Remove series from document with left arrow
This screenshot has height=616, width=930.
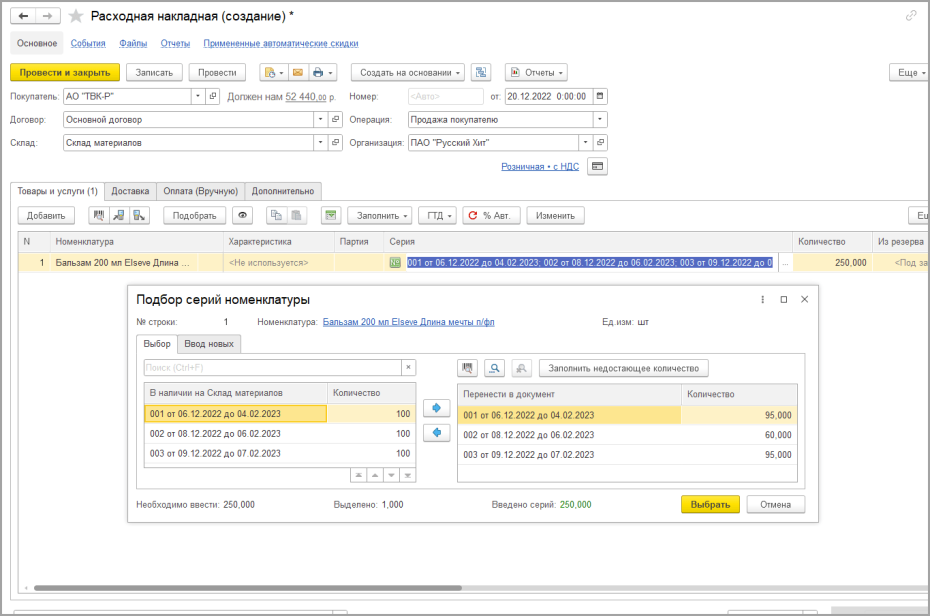coord(437,433)
